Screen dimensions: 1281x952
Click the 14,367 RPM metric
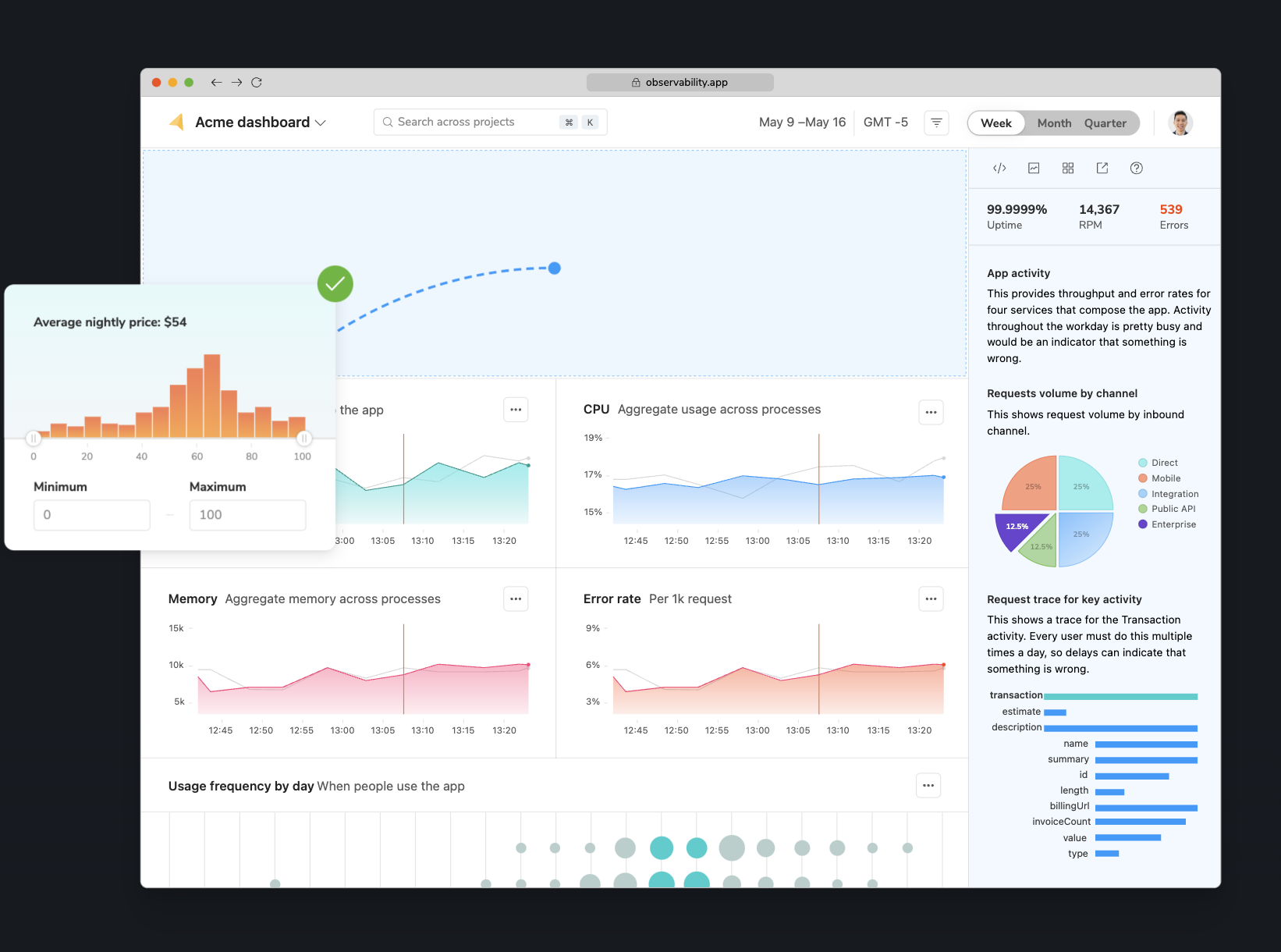(1098, 216)
